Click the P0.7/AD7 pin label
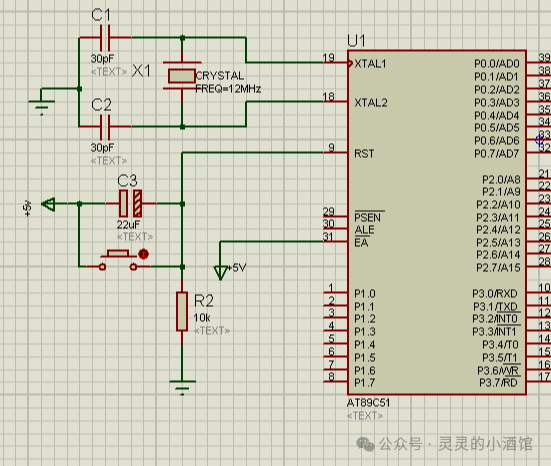This screenshot has width=551, height=466. [x=497, y=154]
